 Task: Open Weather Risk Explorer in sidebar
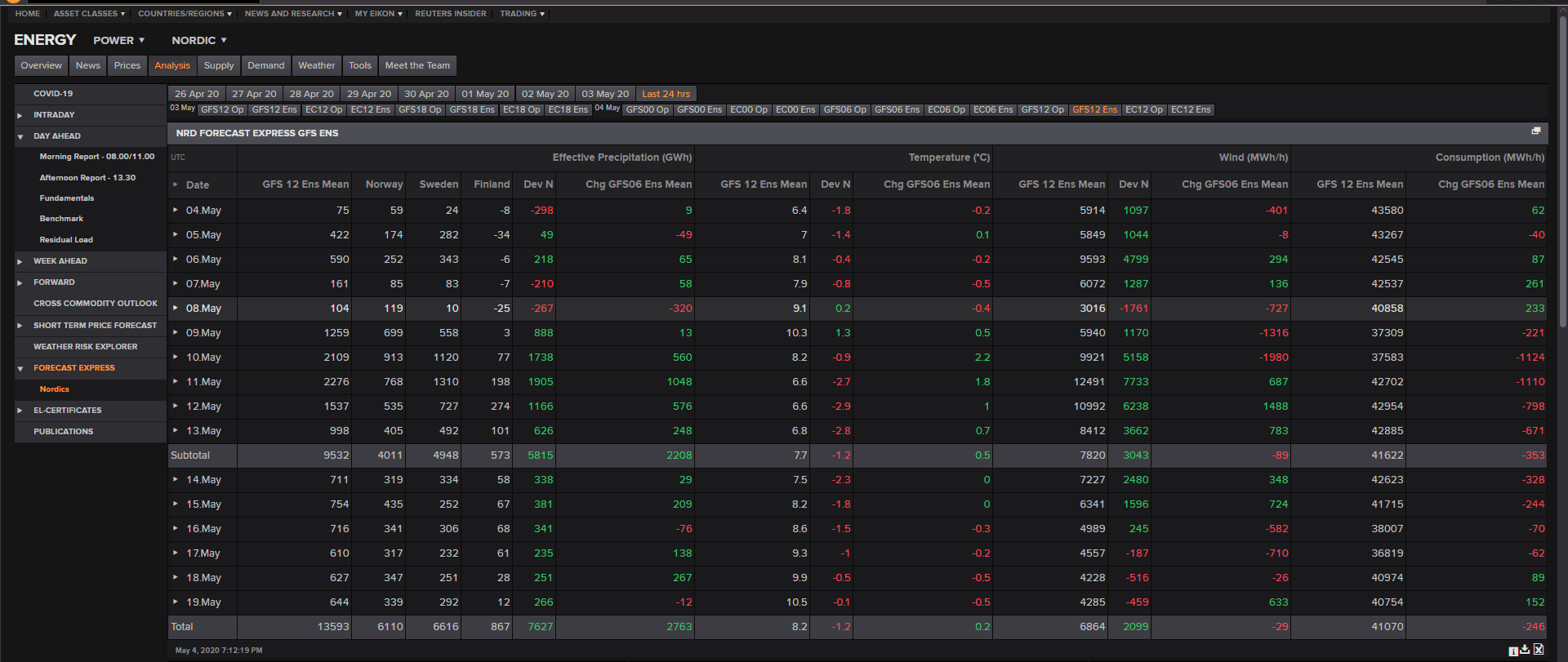(85, 347)
